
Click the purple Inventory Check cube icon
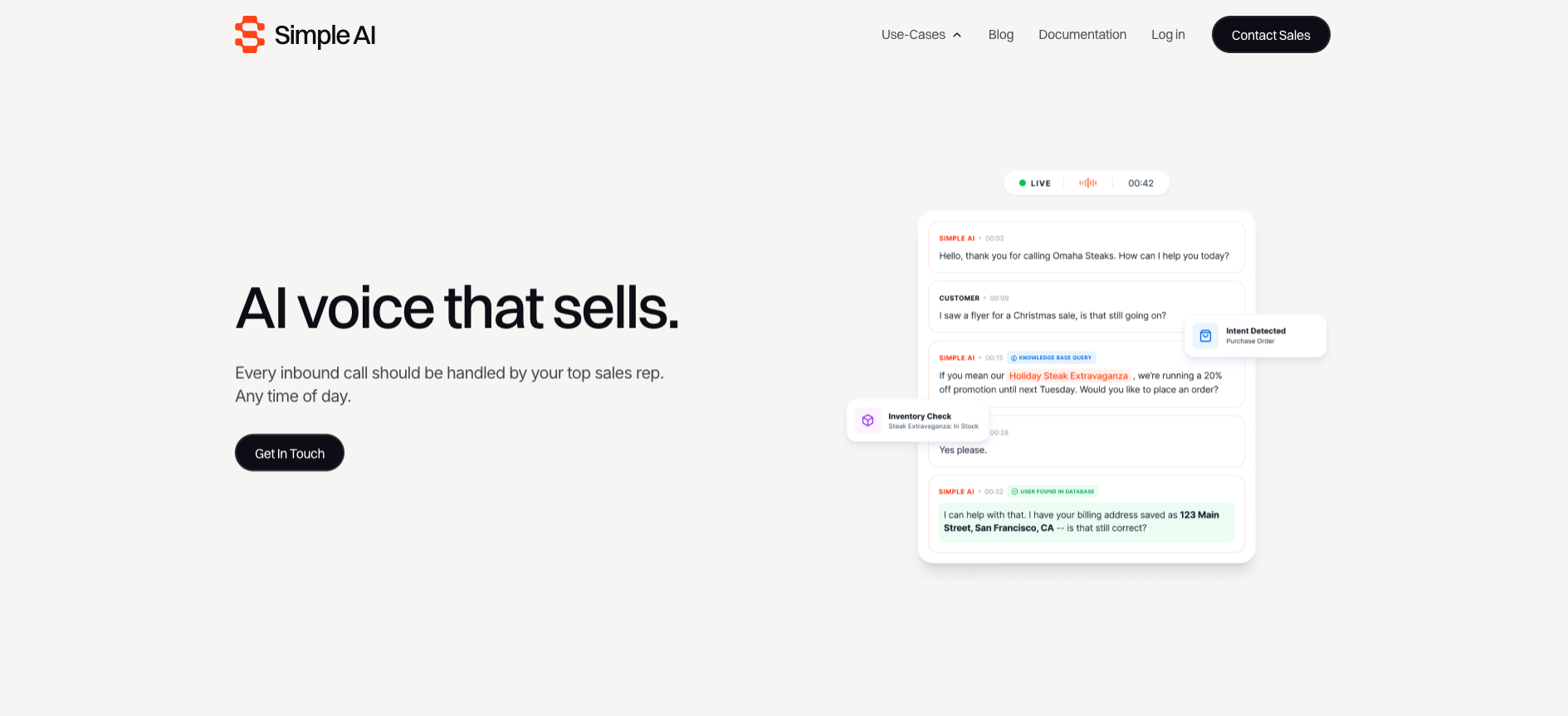coord(867,421)
